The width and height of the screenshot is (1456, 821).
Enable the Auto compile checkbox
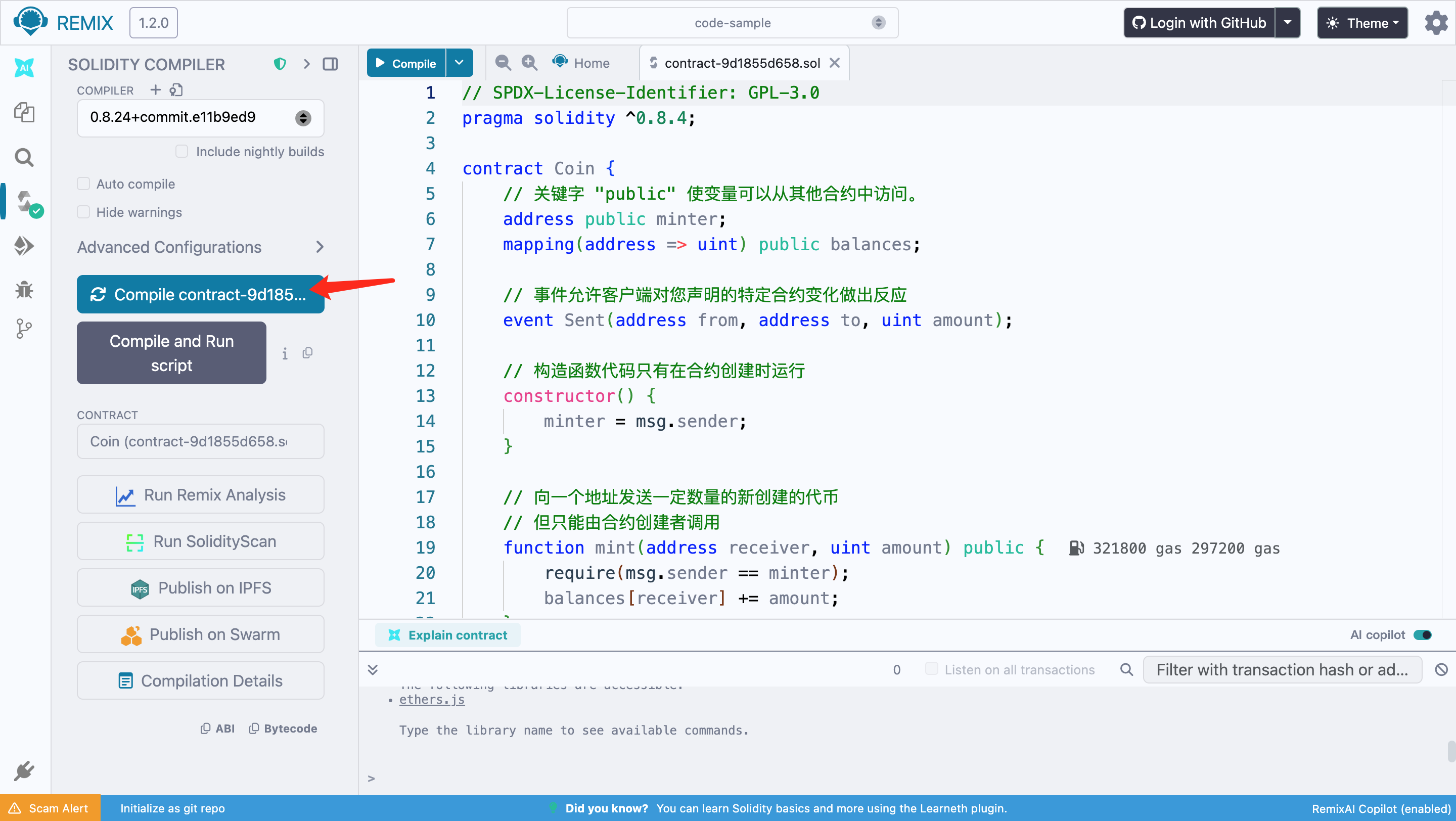(83, 184)
